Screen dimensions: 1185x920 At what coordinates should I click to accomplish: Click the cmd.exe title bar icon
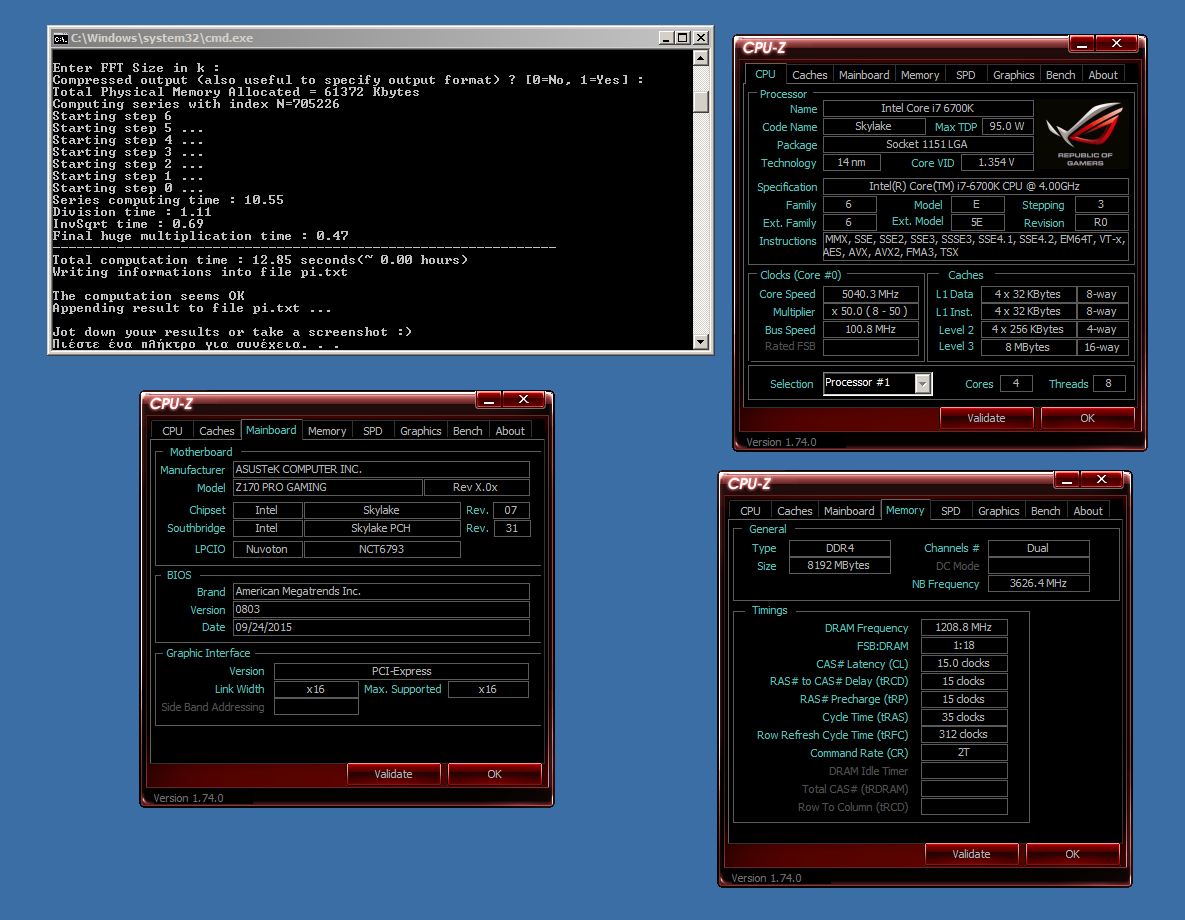coord(60,39)
